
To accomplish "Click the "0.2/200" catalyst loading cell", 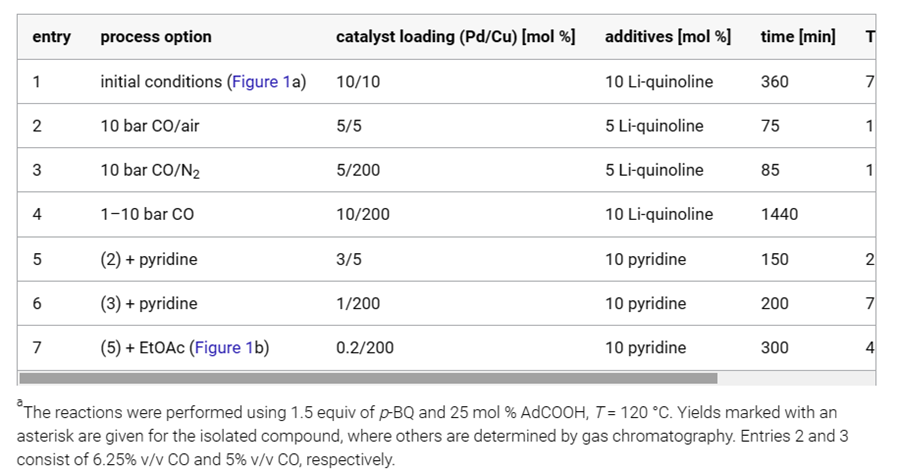I will tap(365, 348).
